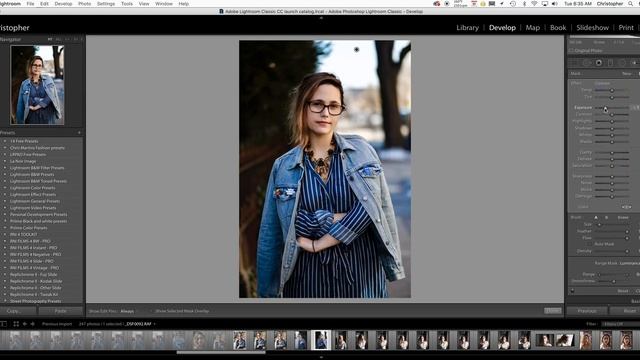Click the Done button below photo

[553, 311]
